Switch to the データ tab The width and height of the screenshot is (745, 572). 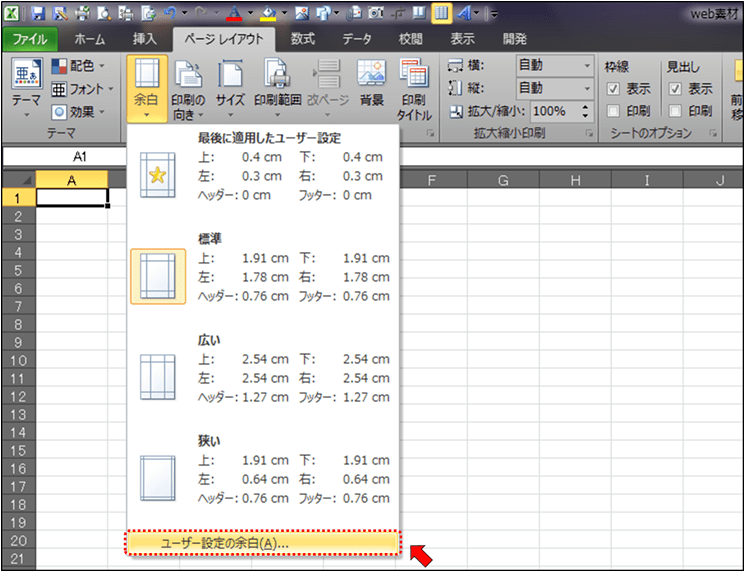pos(357,39)
